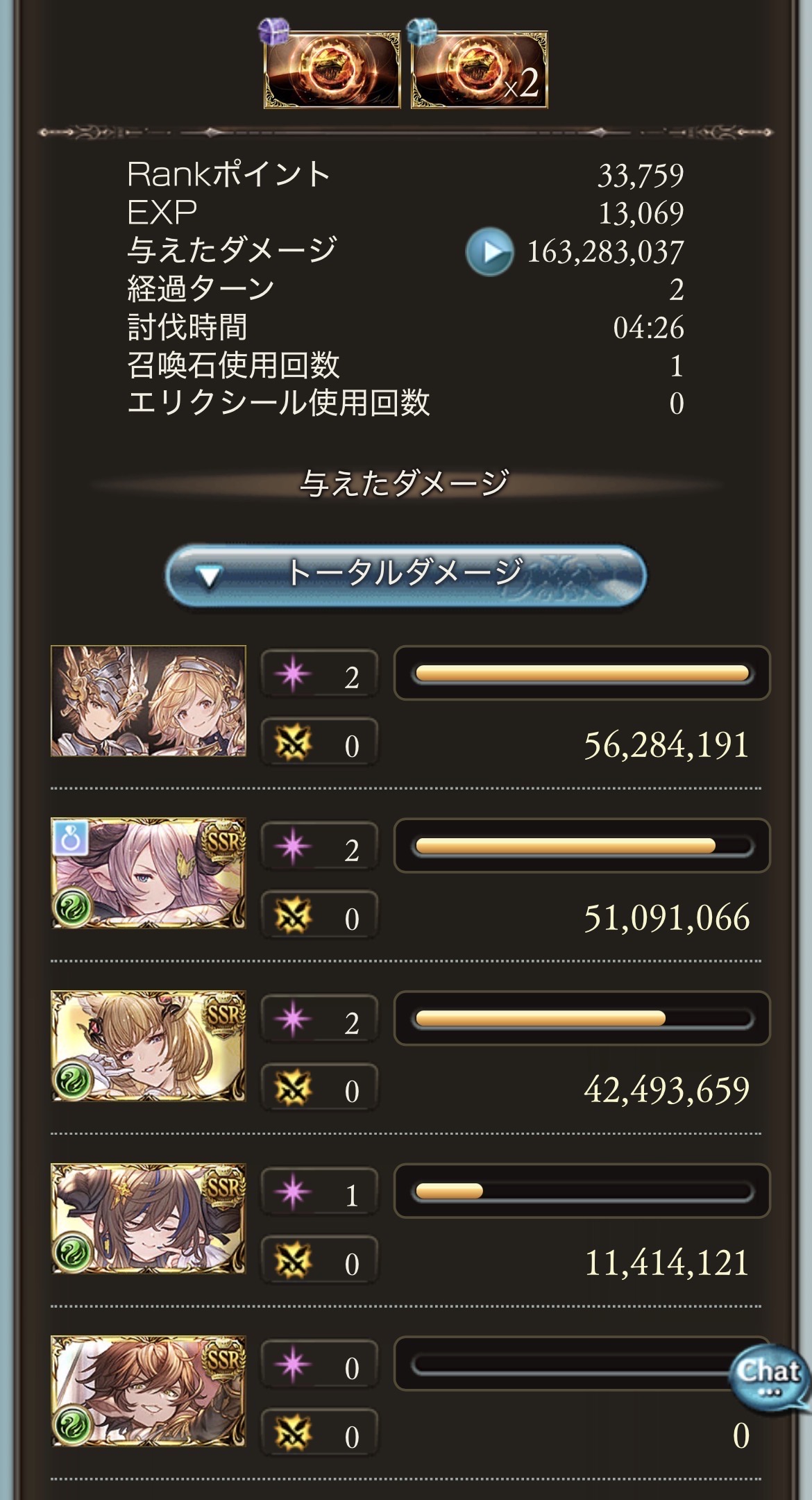Select the blonde SSR character with white glove

point(149,1046)
